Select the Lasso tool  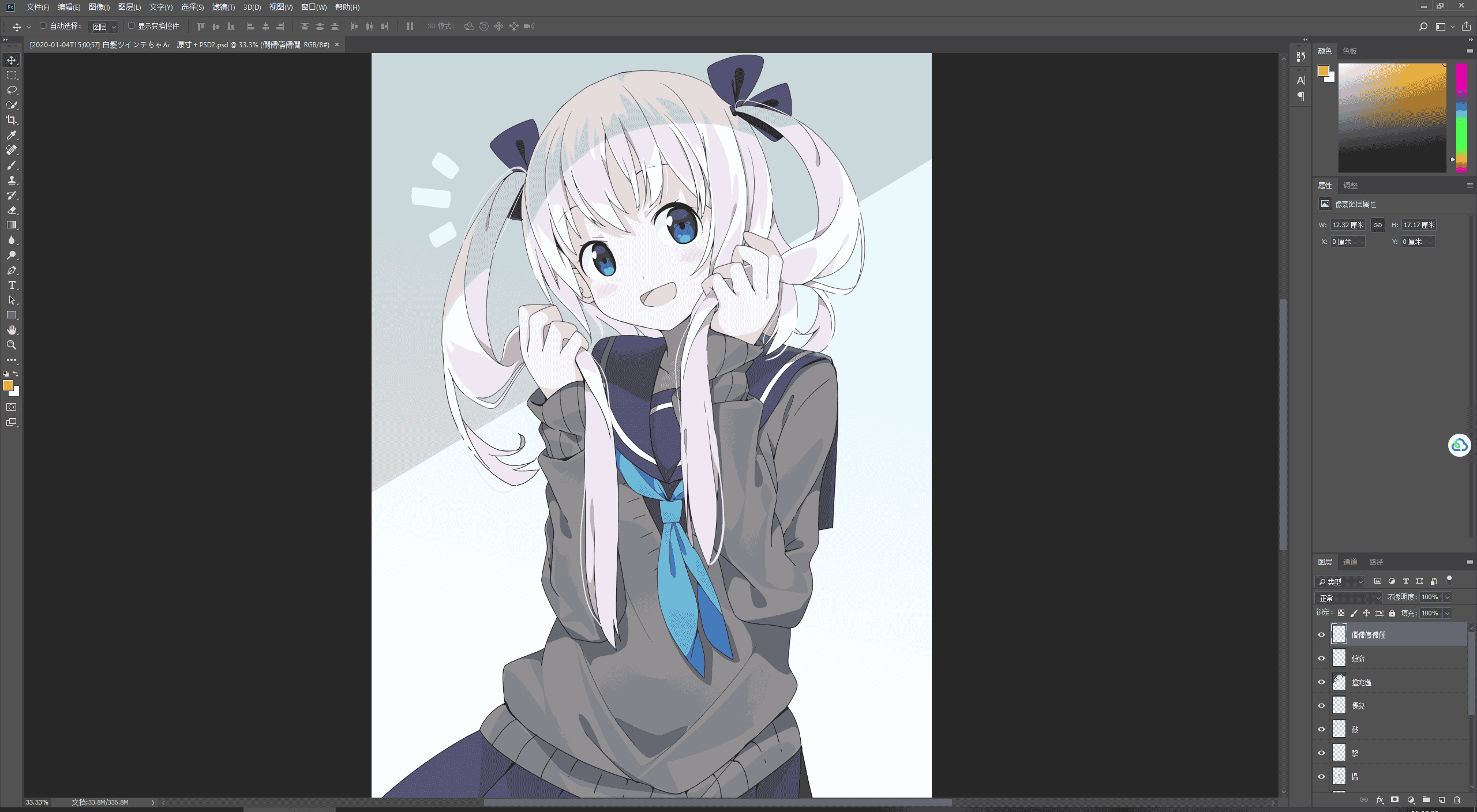click(12, 90)
